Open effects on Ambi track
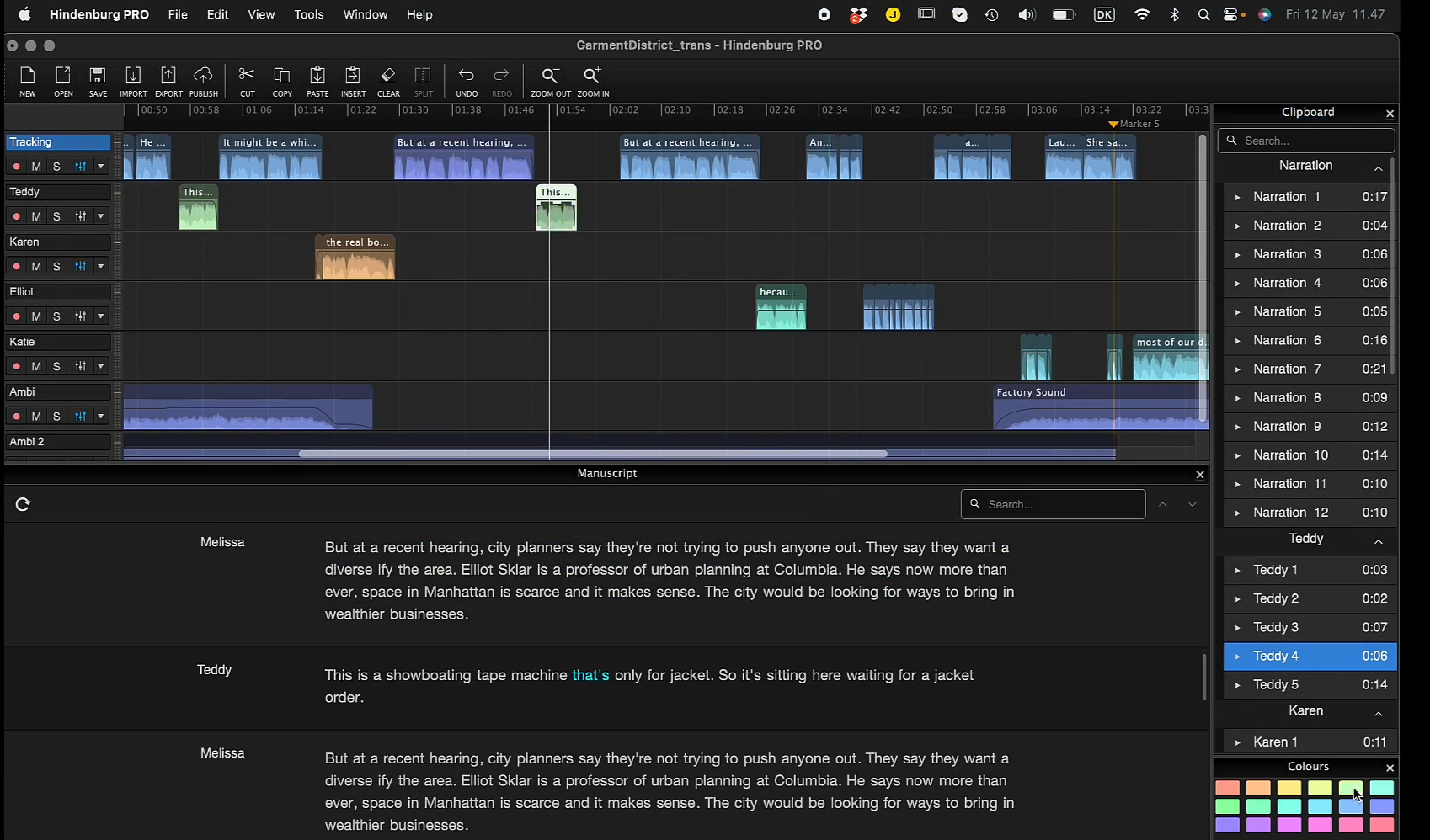This screenshot has width=1430, height=840. point(80,416)
